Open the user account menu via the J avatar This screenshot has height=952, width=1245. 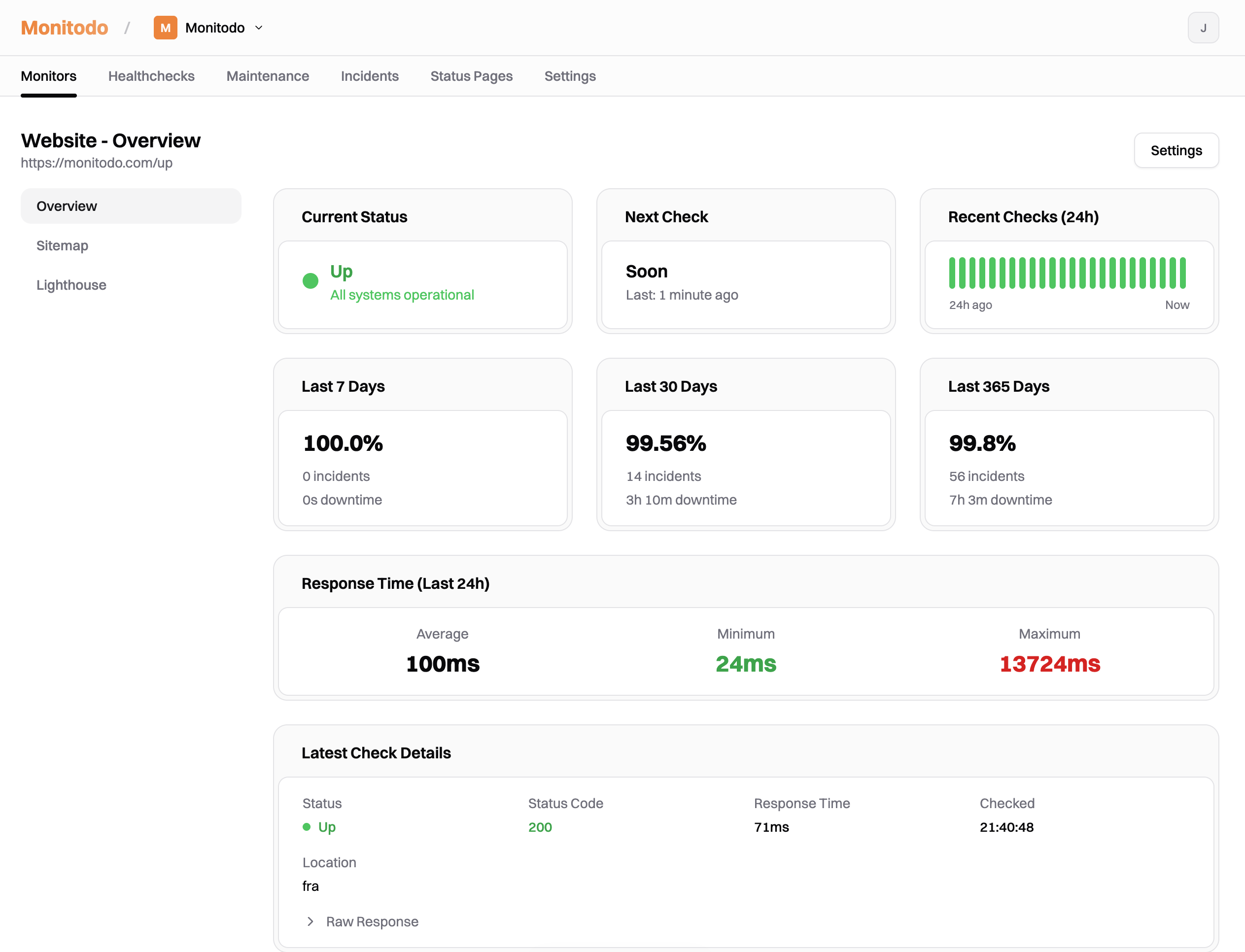[x=1203, y=27]
